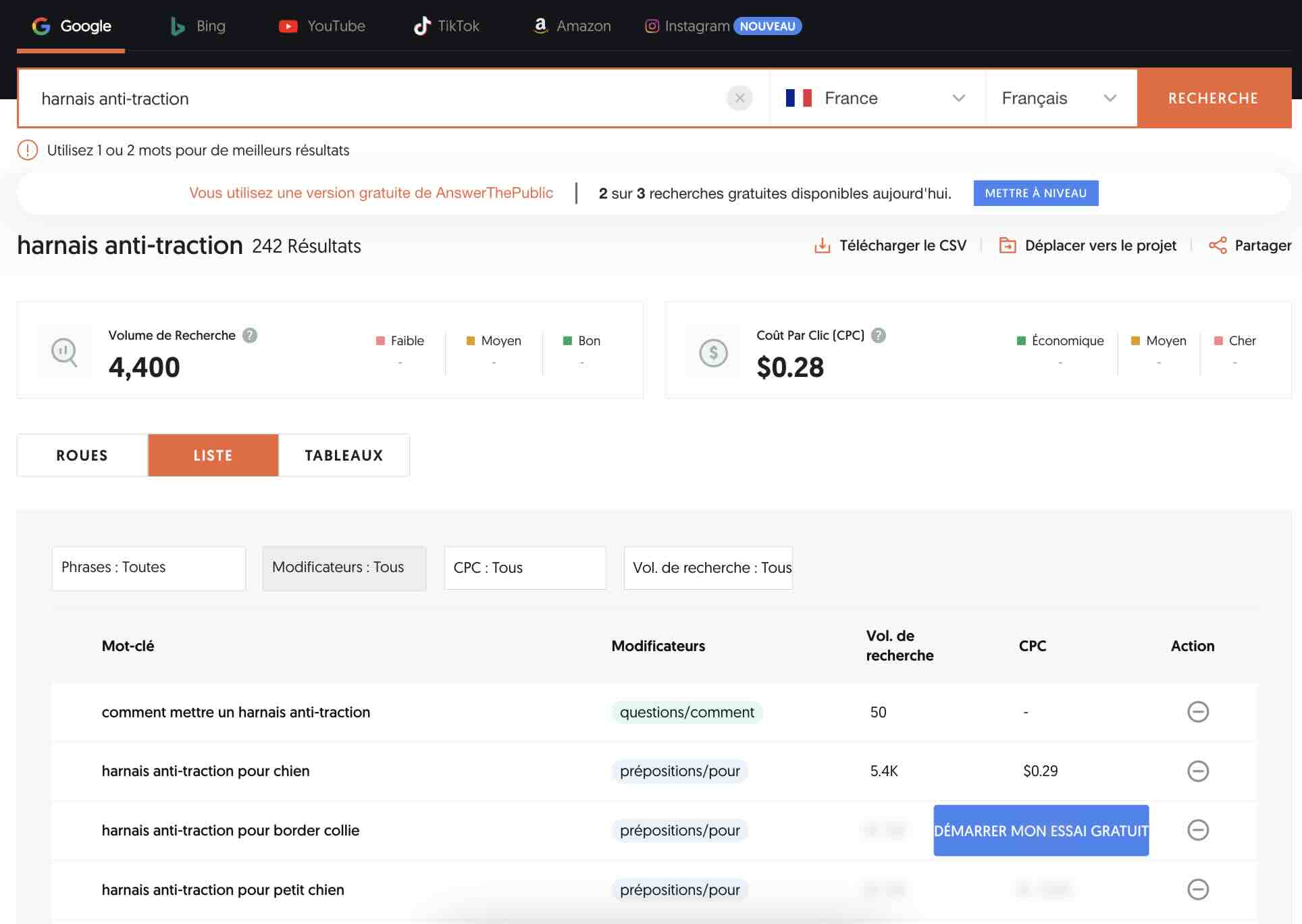Remove the harnais anti-traction pour chien row
Image resolution: width=1302 pixels, height=924 pixels.
1198,771
